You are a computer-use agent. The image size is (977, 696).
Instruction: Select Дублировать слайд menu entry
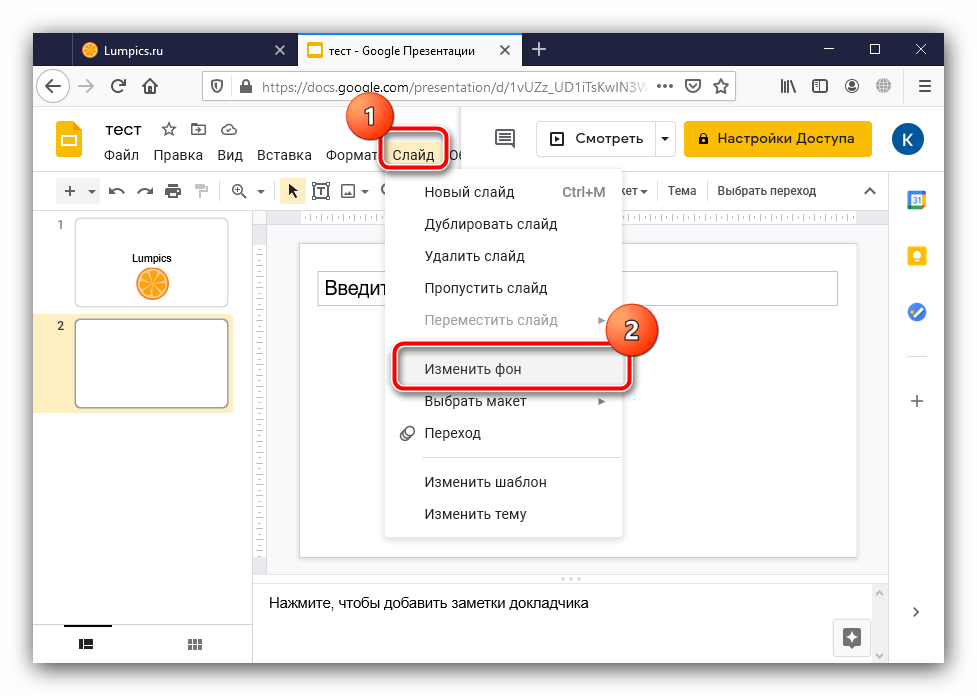pos(490,224)
